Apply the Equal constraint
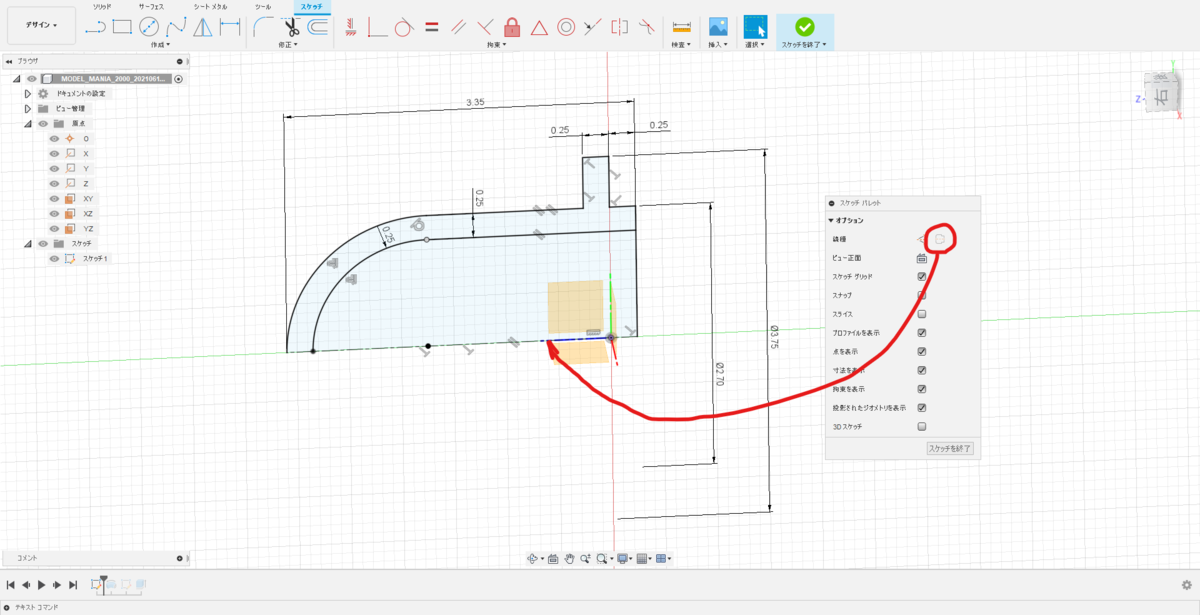The image size is (1200, 615). (x=432, y=27)
